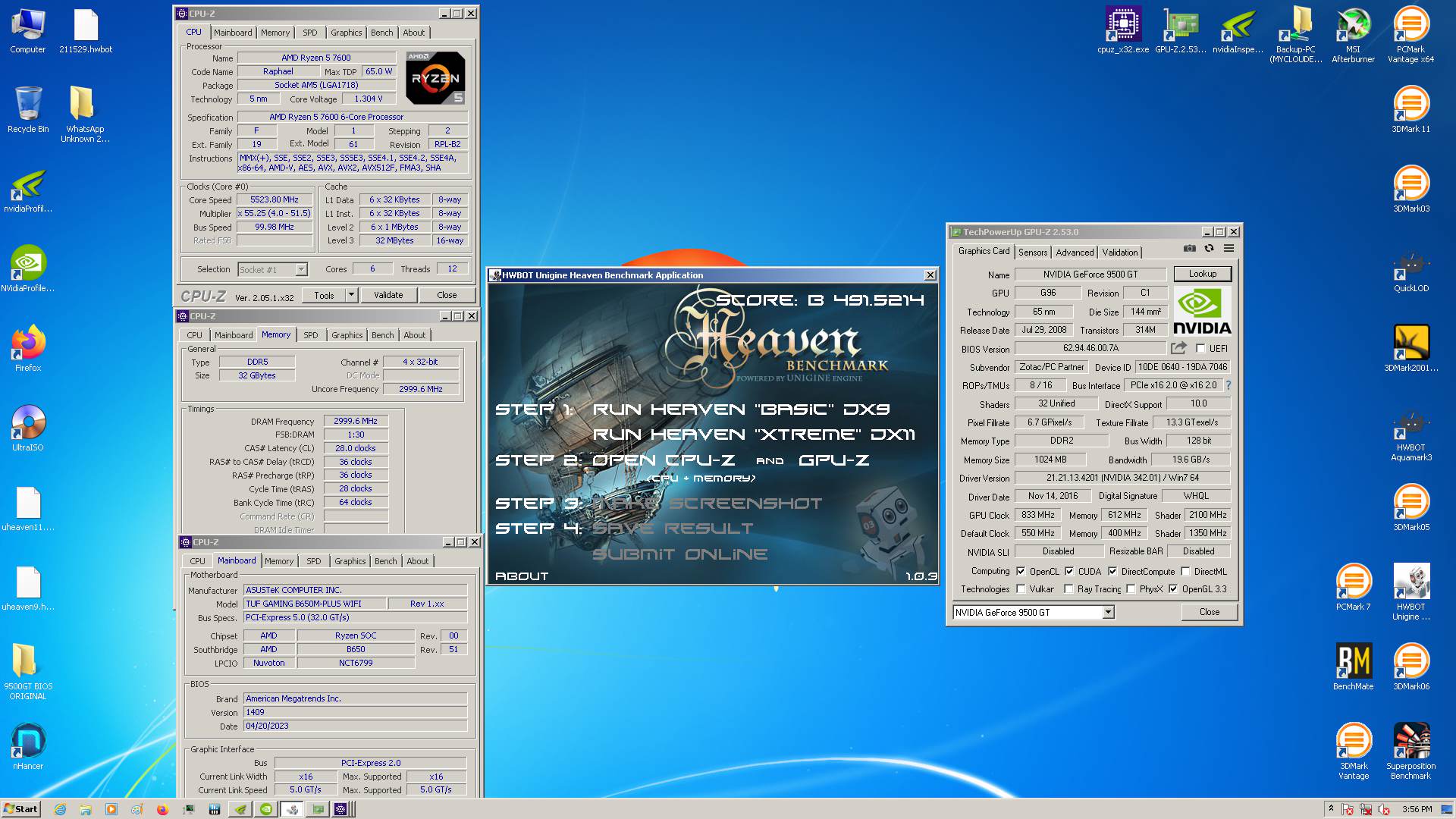This screenshot has width=1456, height=819.
Task: Open the QuickLOD desktop shortcut
Action: tap(1410, 270)
